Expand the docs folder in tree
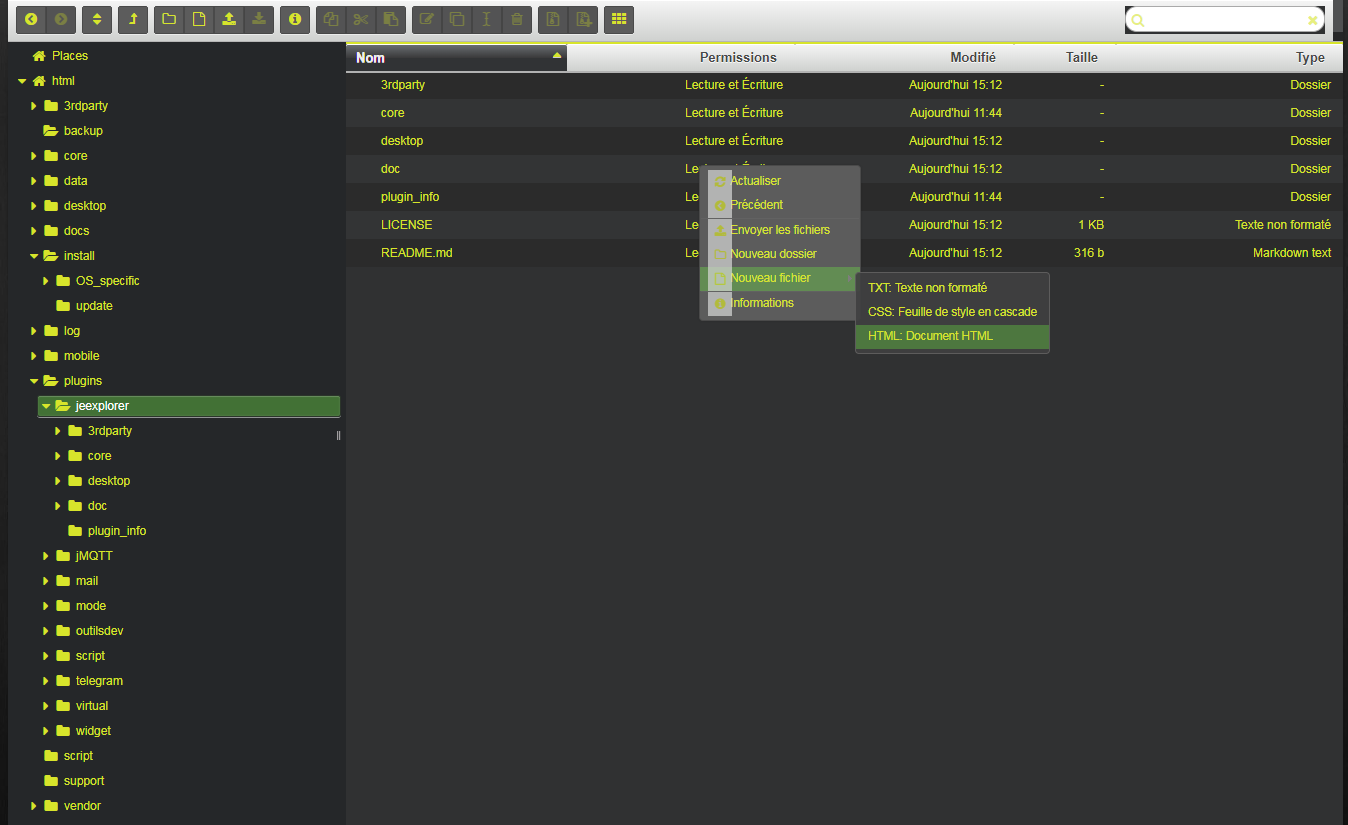 point(34,231)
